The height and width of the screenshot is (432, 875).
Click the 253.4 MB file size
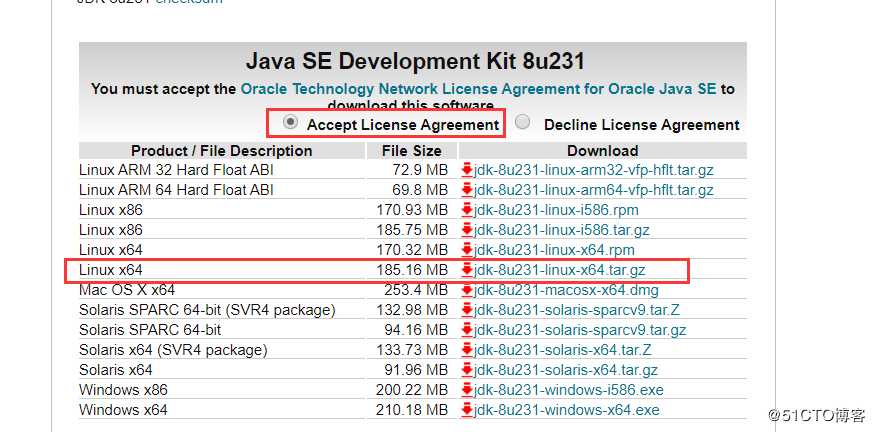[x=416, y=290]
